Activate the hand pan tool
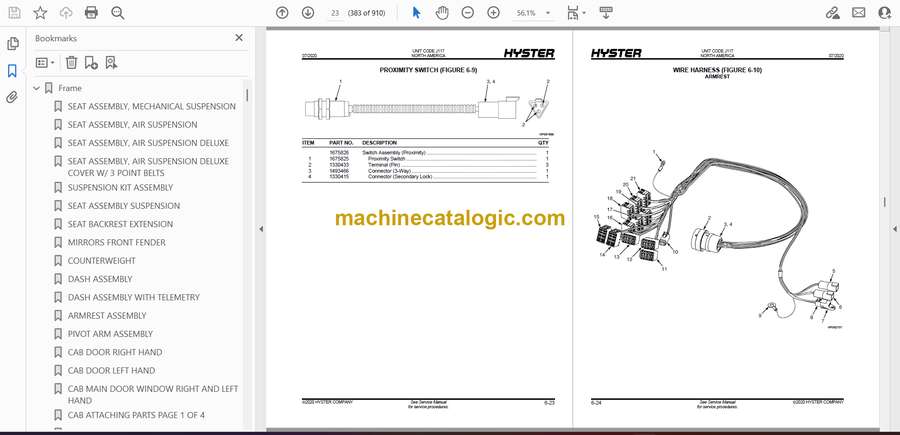The image size is (900, 435). (x=442, y=13)
